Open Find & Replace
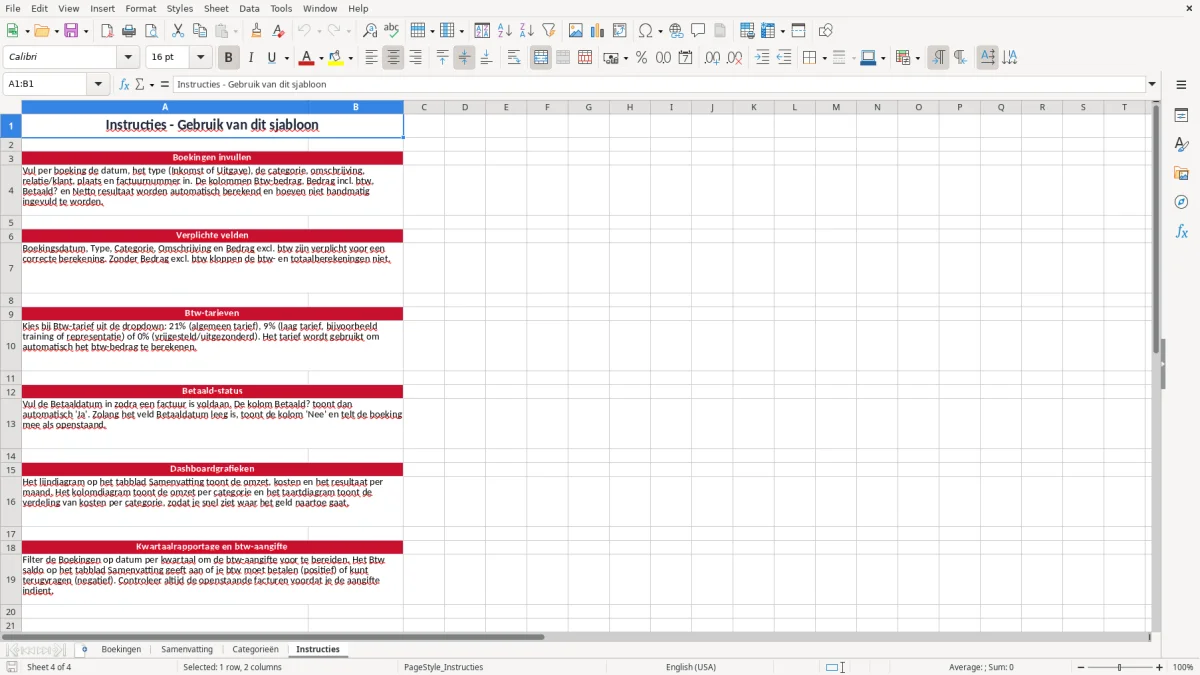This screenshot has height=675, width=1200. (370, 31)
